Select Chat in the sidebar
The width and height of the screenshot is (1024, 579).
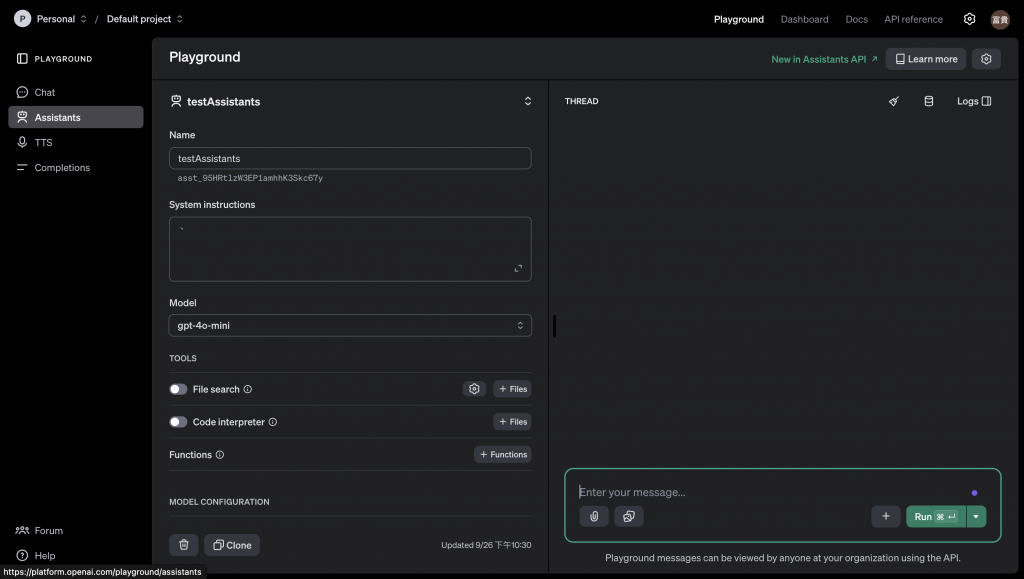pyautogui.click(x=76, y=92)
